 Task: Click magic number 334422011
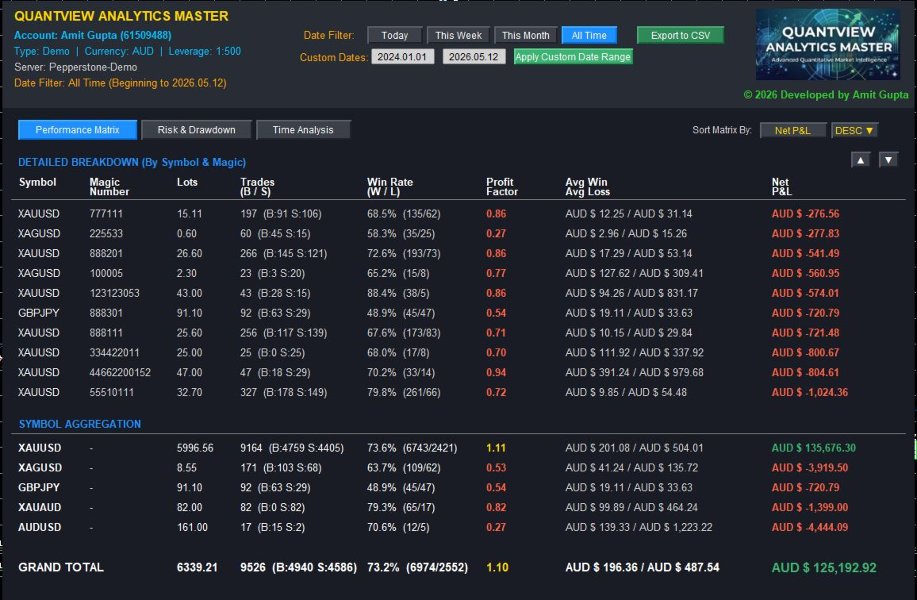pos(115,353)
